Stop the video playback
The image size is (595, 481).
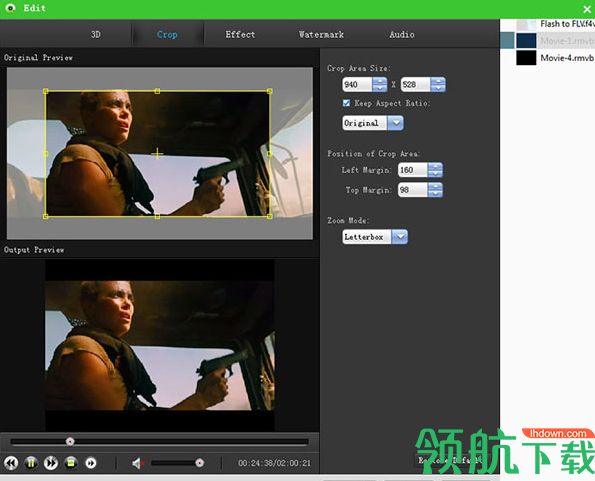(x=71, y=463)
